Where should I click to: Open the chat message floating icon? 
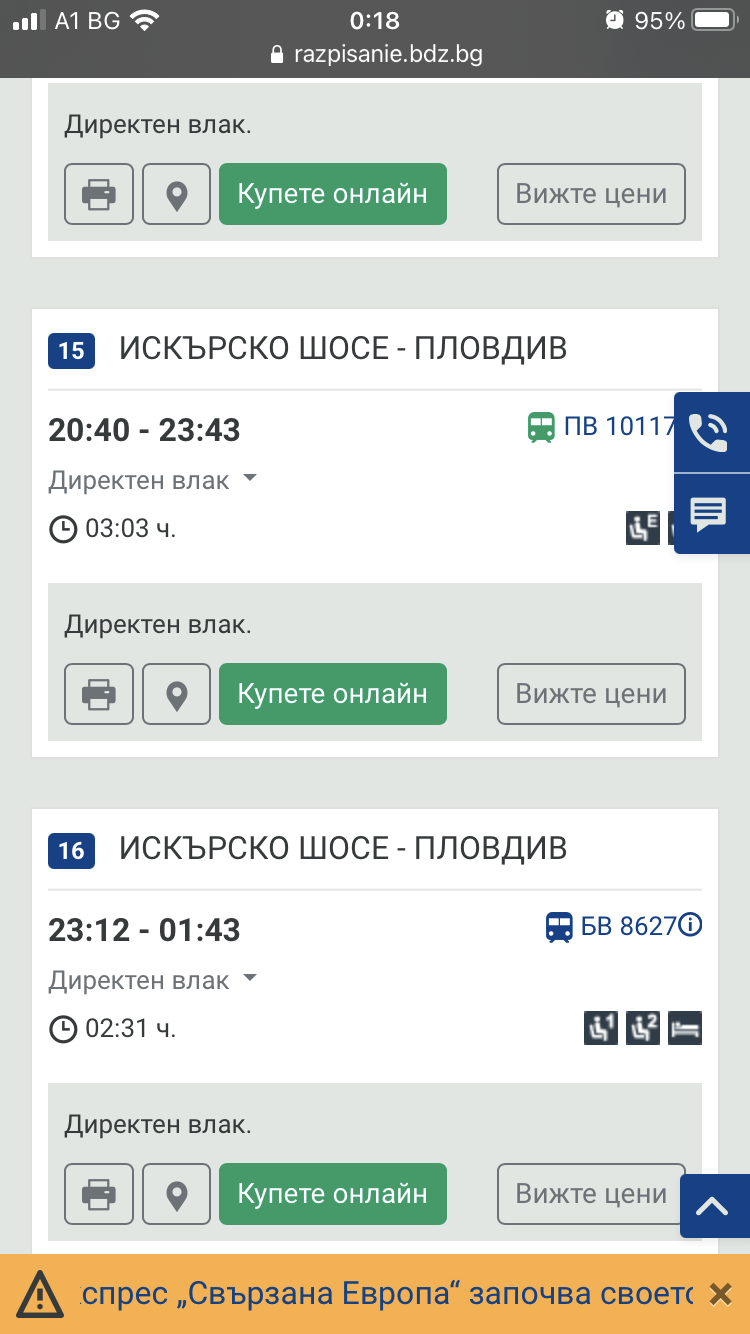[710, 514]
